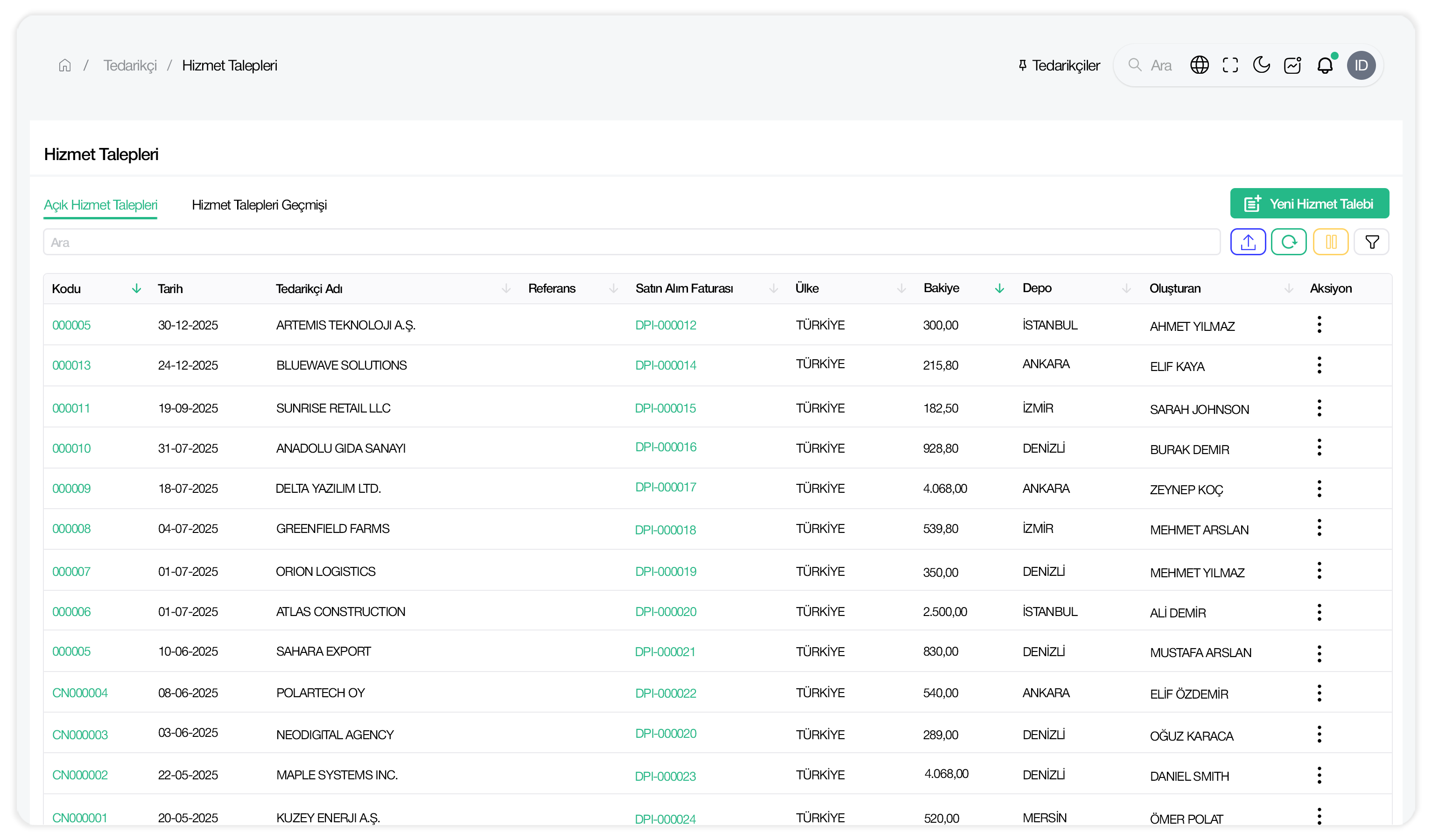
Task: Open the notifications bell
Action: coord(1325,65)
